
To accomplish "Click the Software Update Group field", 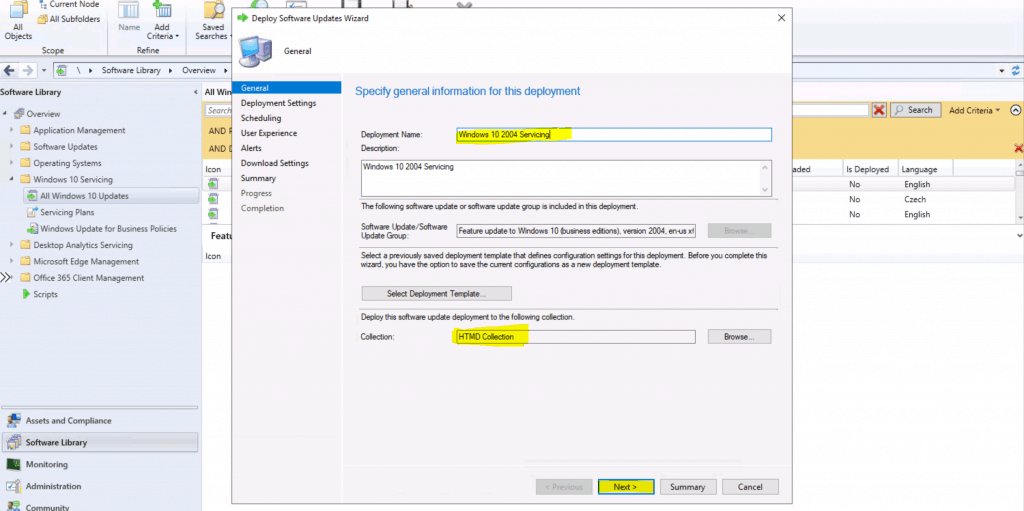I will (x=577, y=231).
